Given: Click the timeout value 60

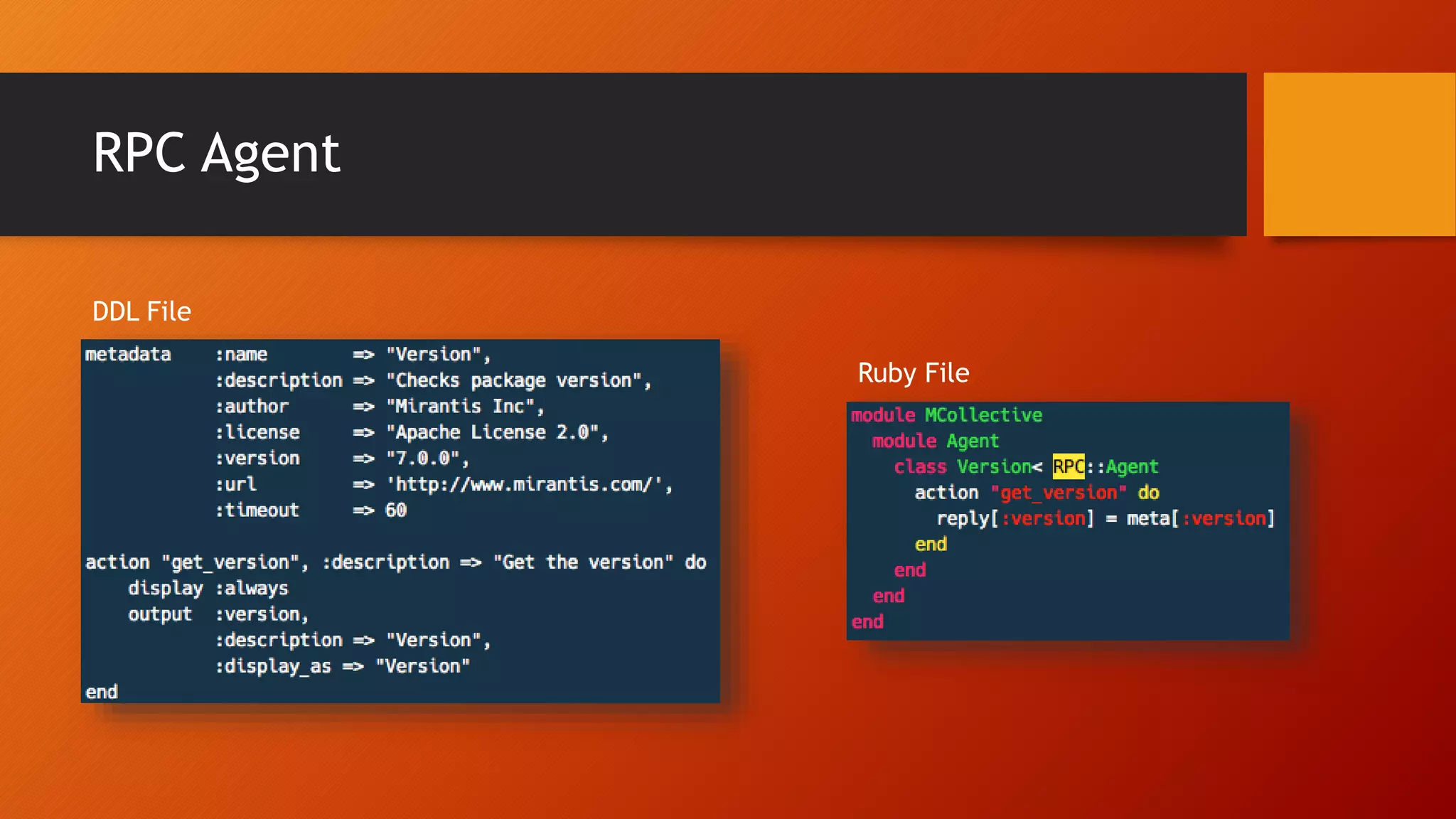Looking at the screenshot, I should [x=395, y=510].
